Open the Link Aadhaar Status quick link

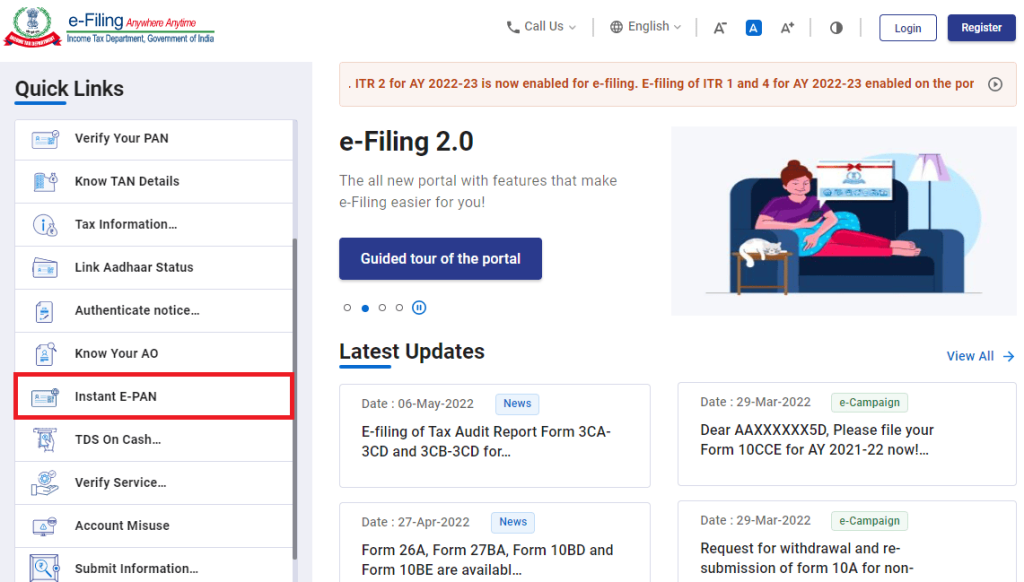154,268
